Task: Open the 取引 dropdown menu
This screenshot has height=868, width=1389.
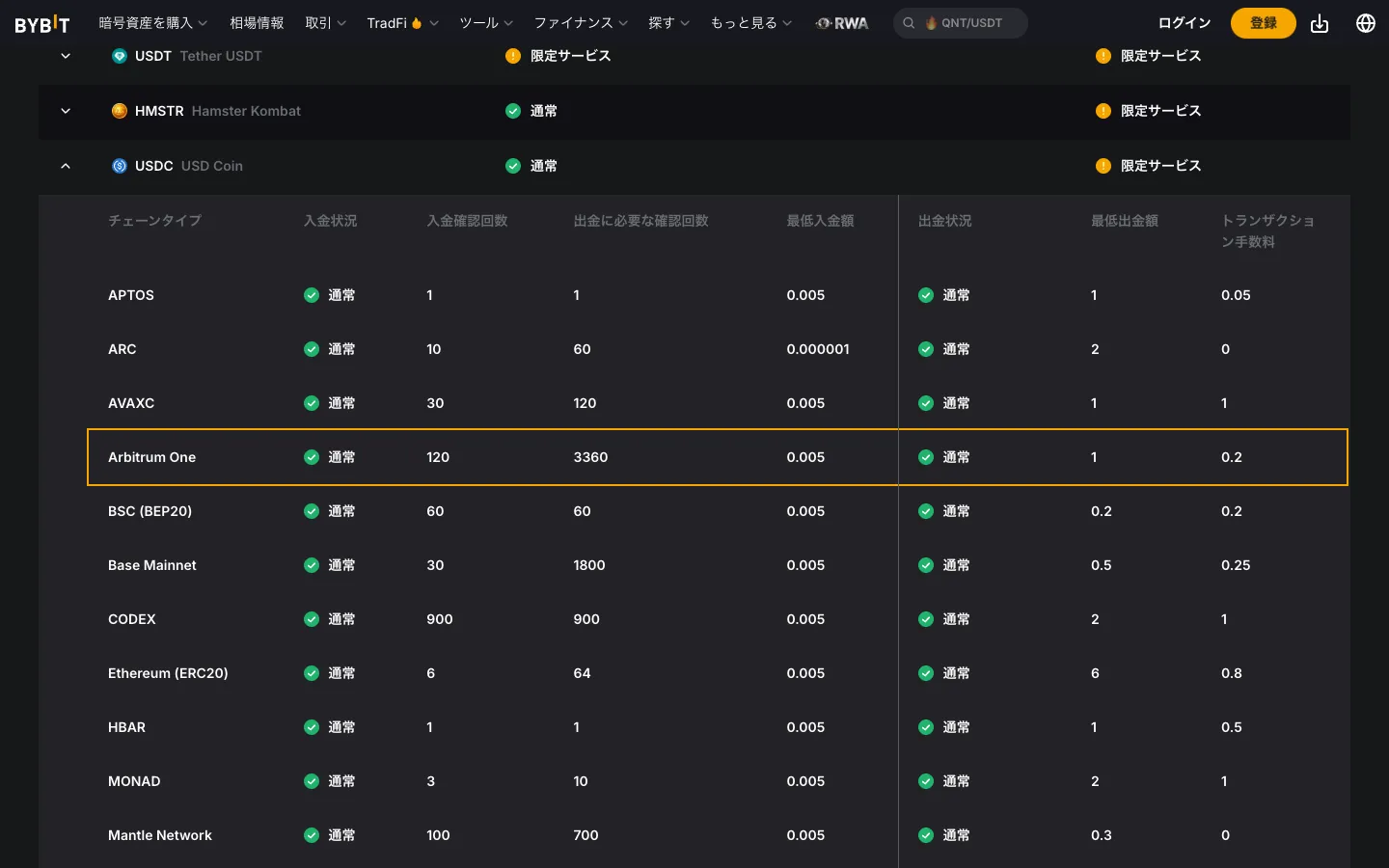Action: (326, 23)
